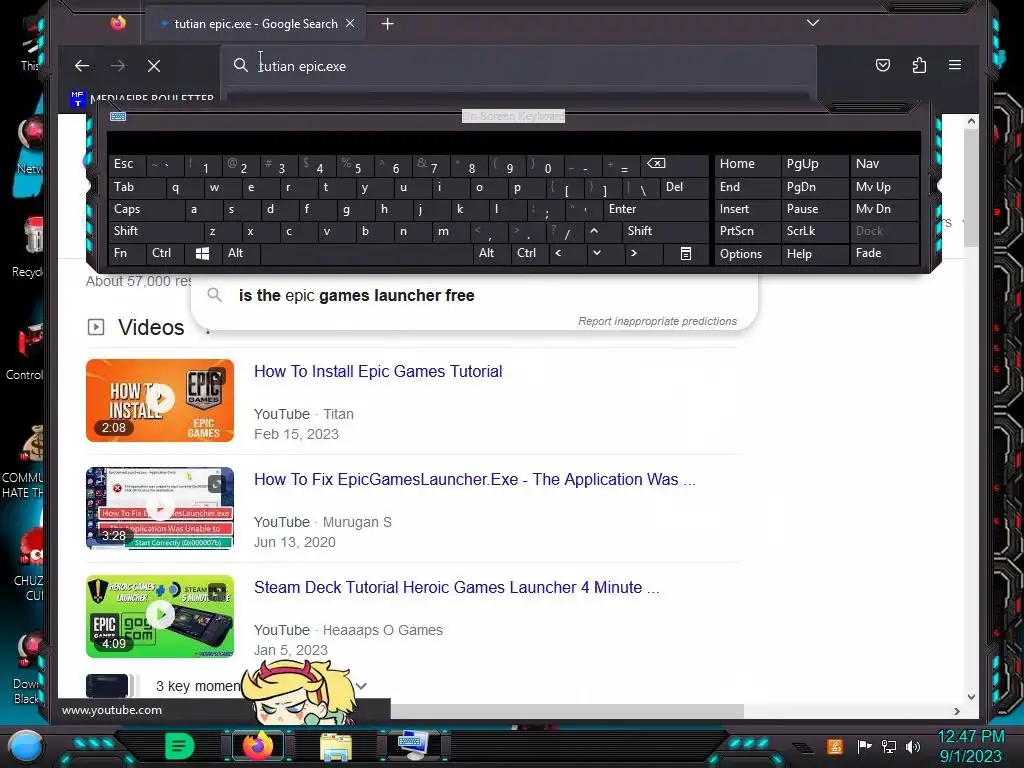
Task: Toggle the left Ctrl key
Action: pyautogui.click(x=165, y=253)
